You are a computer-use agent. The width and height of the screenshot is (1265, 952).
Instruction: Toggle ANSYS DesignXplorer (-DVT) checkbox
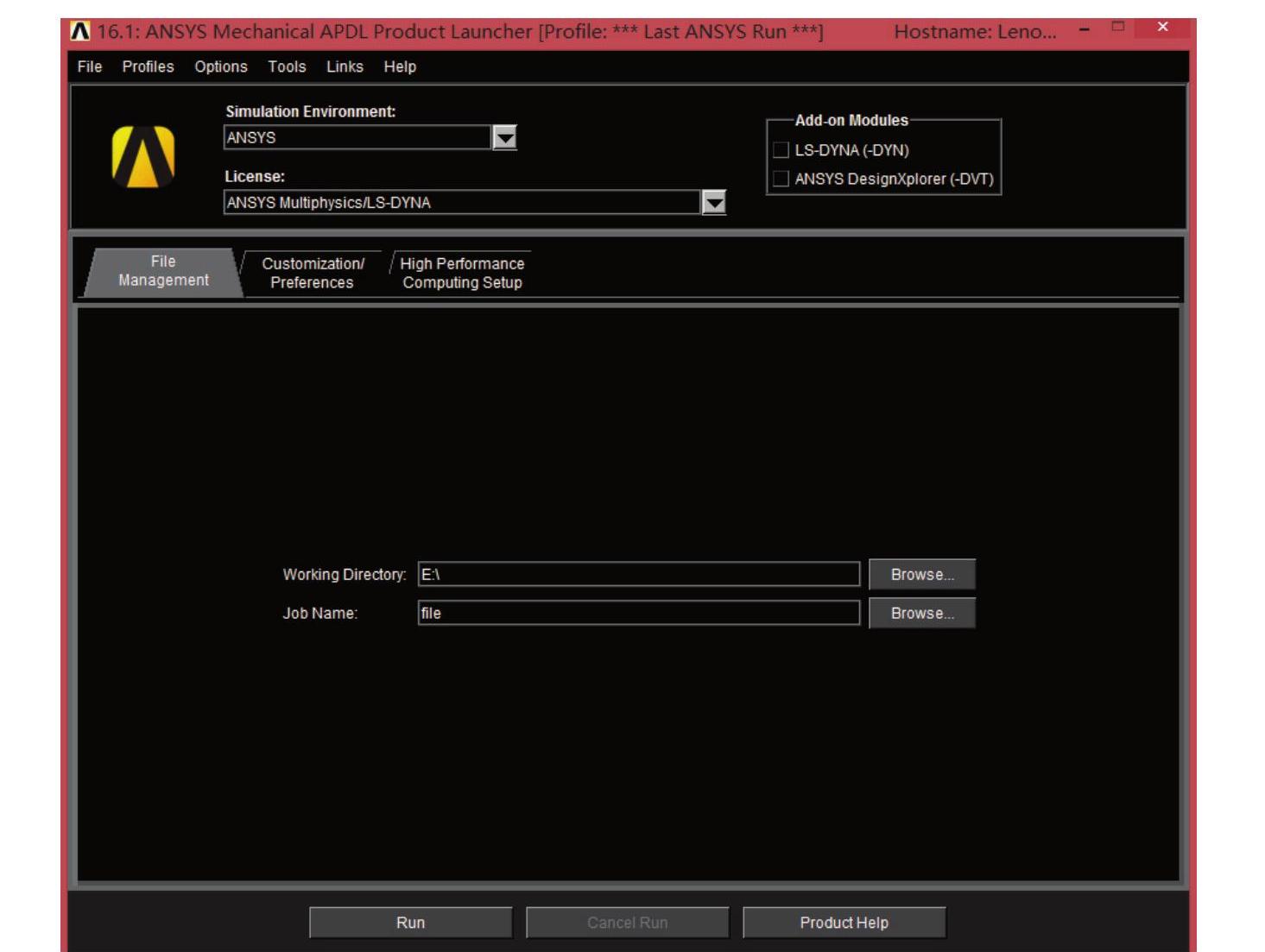pyautogui.click(x=781, y=179)
